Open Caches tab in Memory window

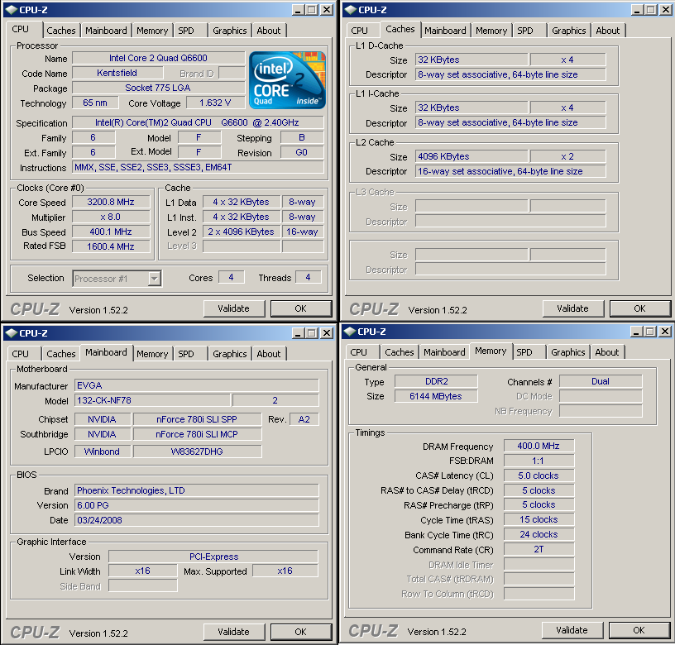(399, 352)
